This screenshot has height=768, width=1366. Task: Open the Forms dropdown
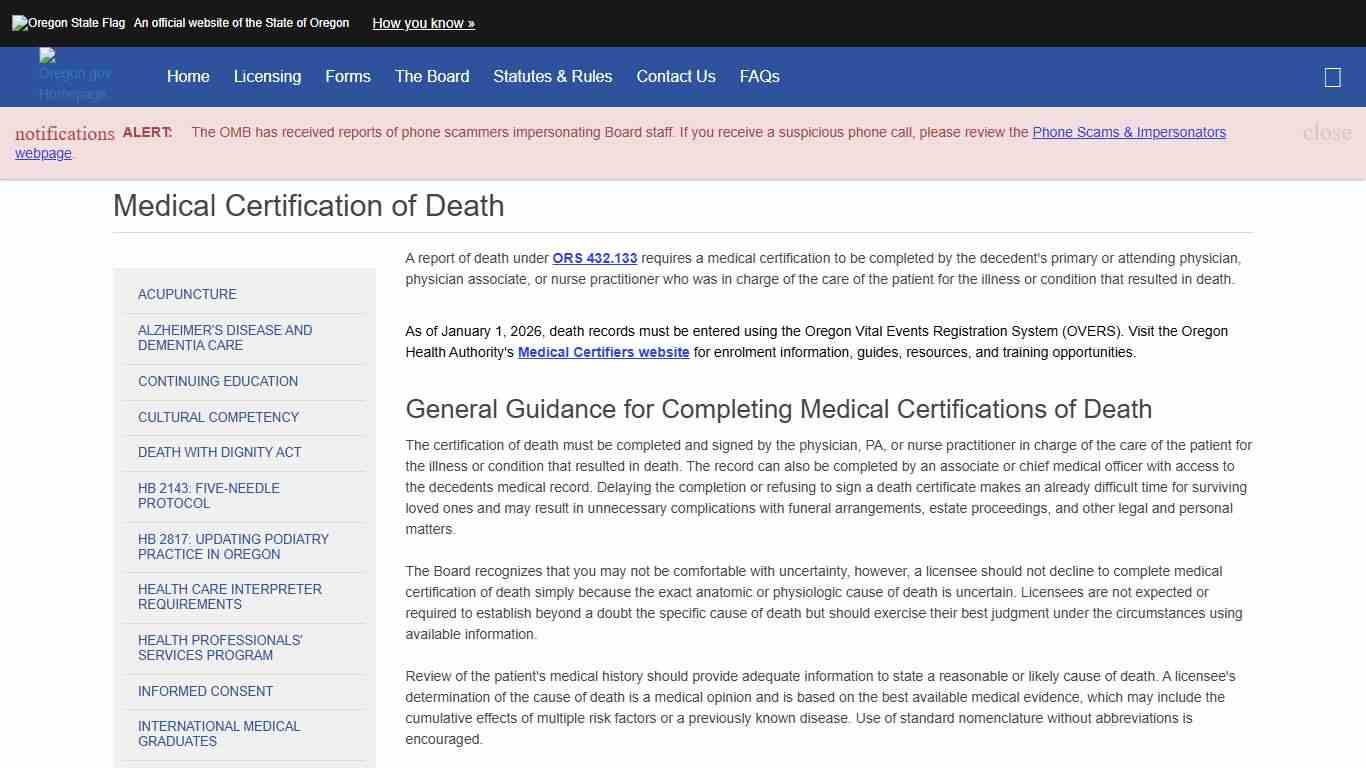coord(347,76)
